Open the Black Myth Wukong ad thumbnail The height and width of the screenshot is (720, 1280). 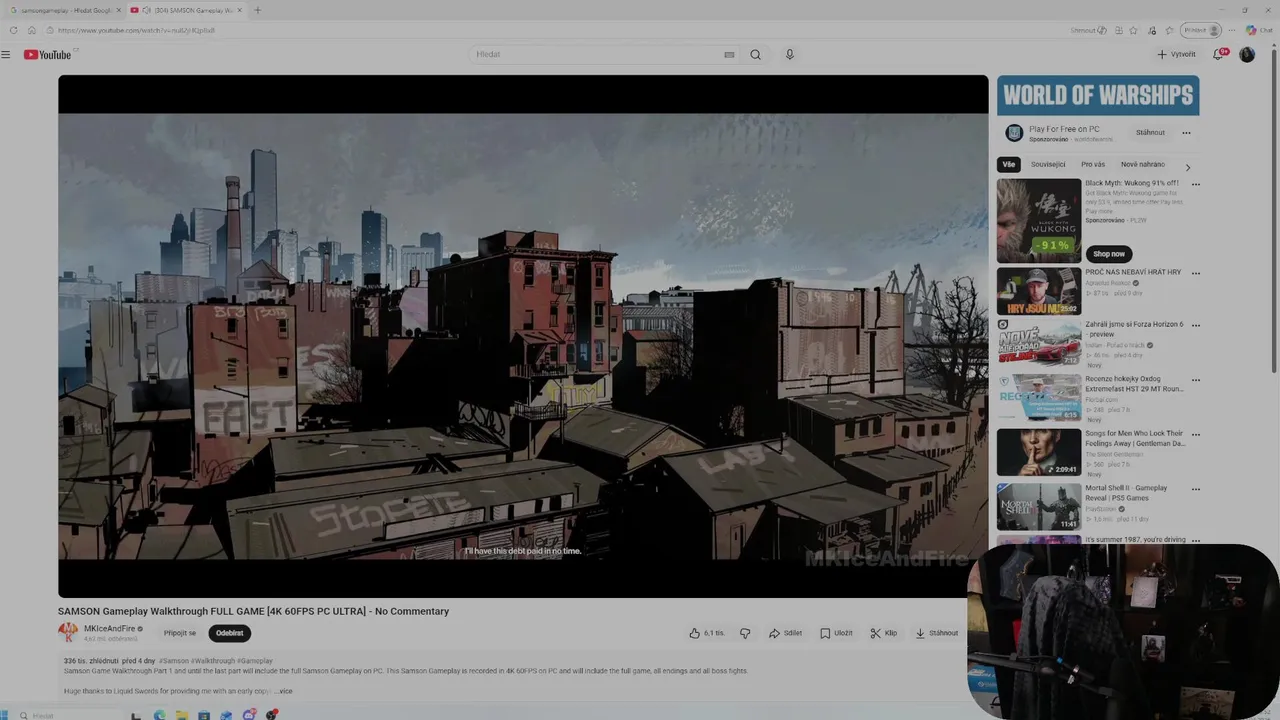pyautogui.click(x=1039, y=220)
